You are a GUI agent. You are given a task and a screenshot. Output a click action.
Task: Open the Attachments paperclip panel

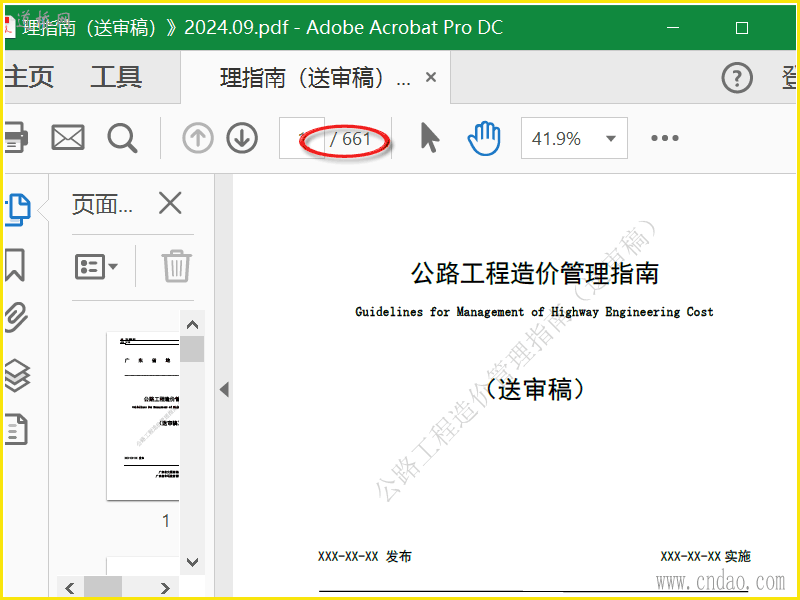[16, 317]
